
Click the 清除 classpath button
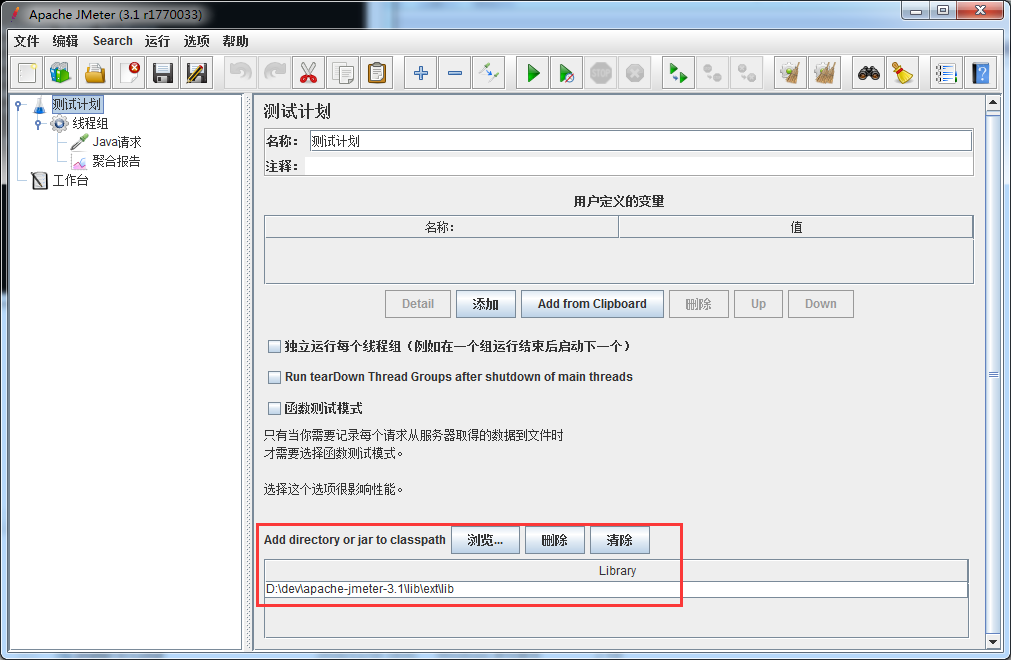620,540
